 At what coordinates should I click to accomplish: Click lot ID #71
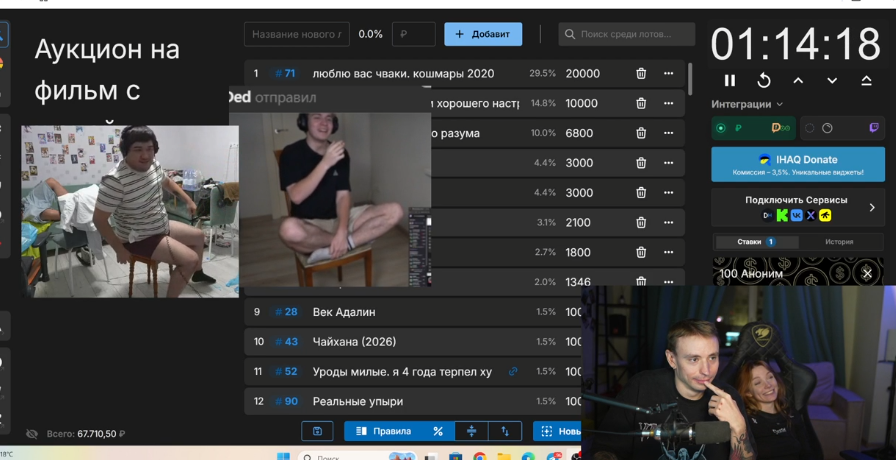[x=285, y=73]
